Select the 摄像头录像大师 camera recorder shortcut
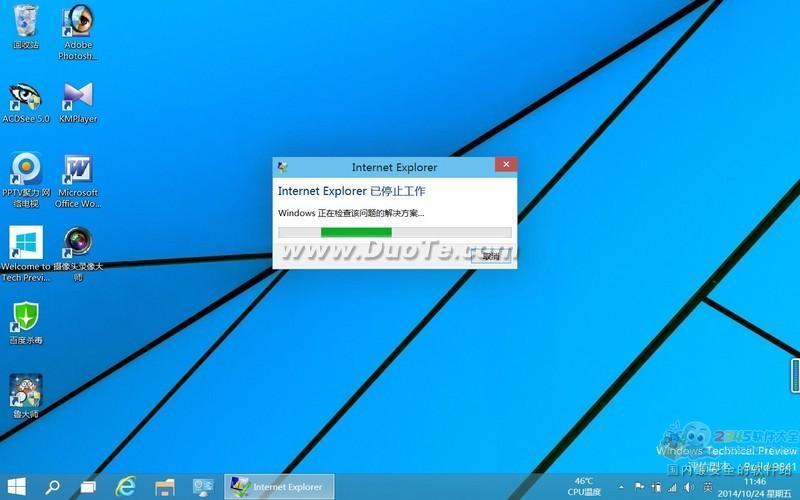 pyautogui.click(x=78, y=254)
